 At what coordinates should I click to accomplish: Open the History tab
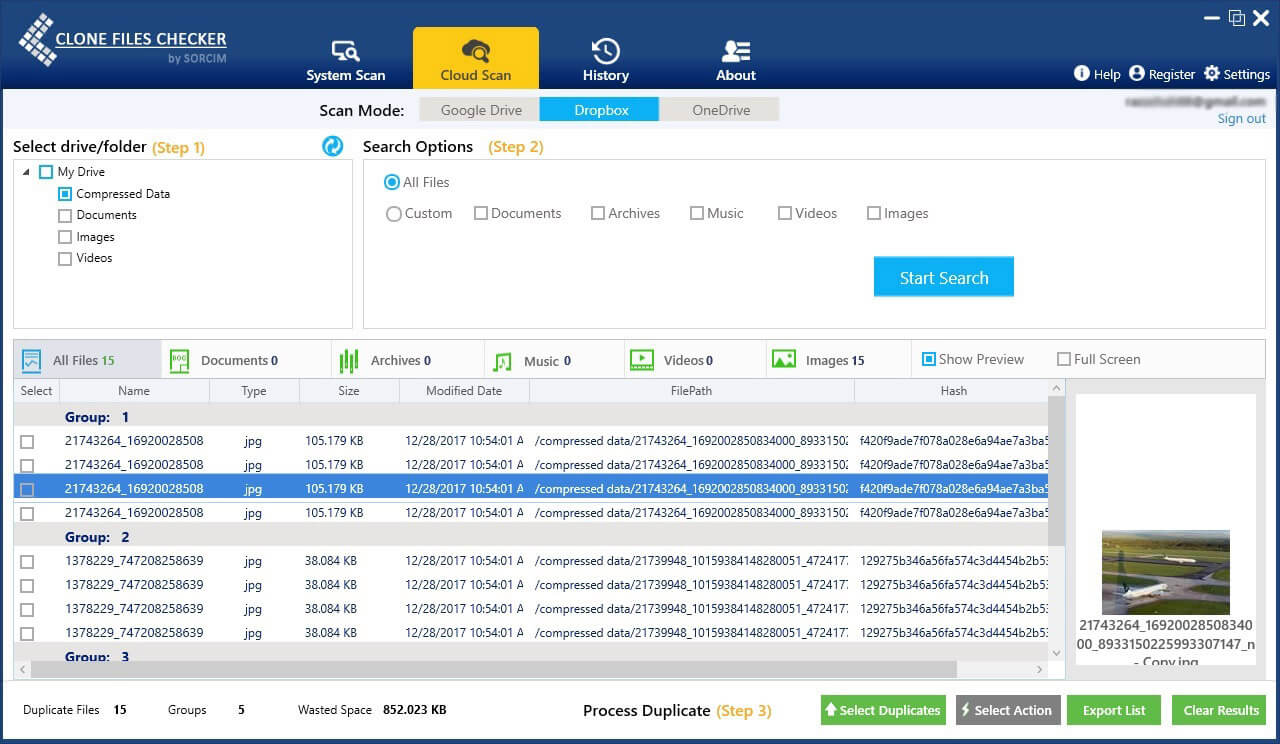(x=606, y=60)
